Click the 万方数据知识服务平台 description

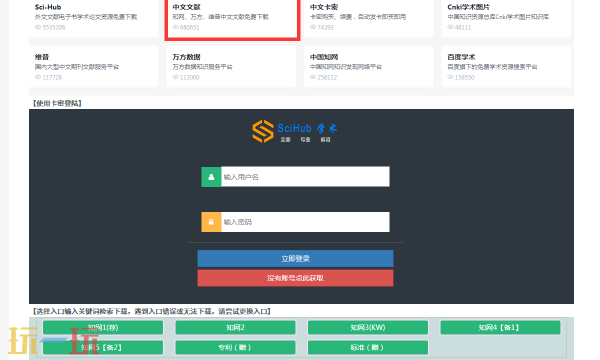tap(202, 67)
